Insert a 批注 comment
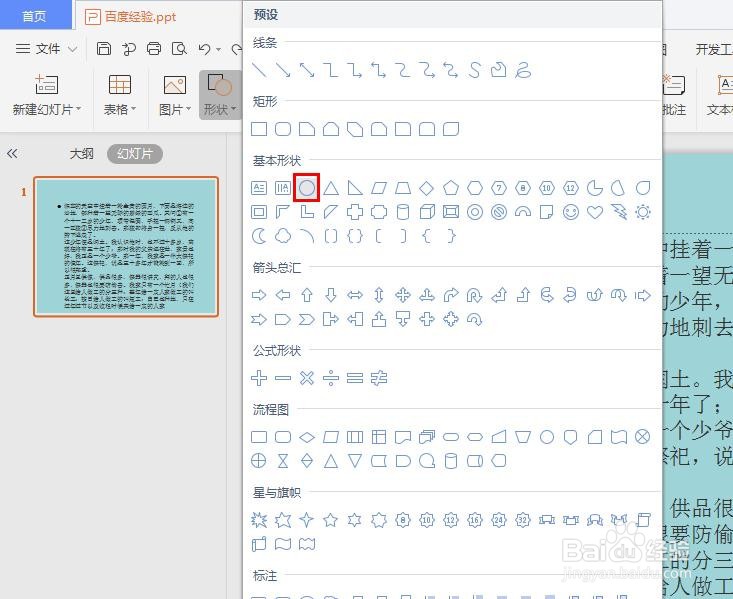The width and height of the screenshot is (733, 599). pyautogui.click(x=674, y=96)
